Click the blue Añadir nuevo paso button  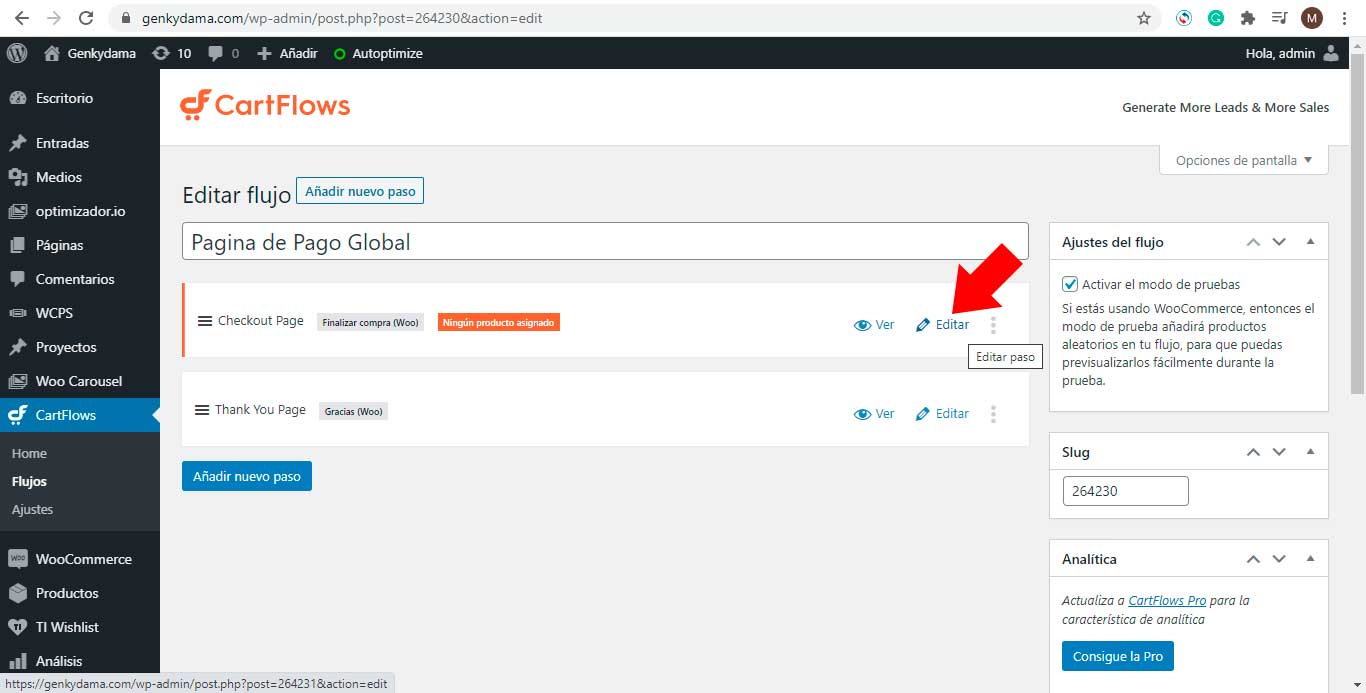pyautogui.click(x=247, y=476)
